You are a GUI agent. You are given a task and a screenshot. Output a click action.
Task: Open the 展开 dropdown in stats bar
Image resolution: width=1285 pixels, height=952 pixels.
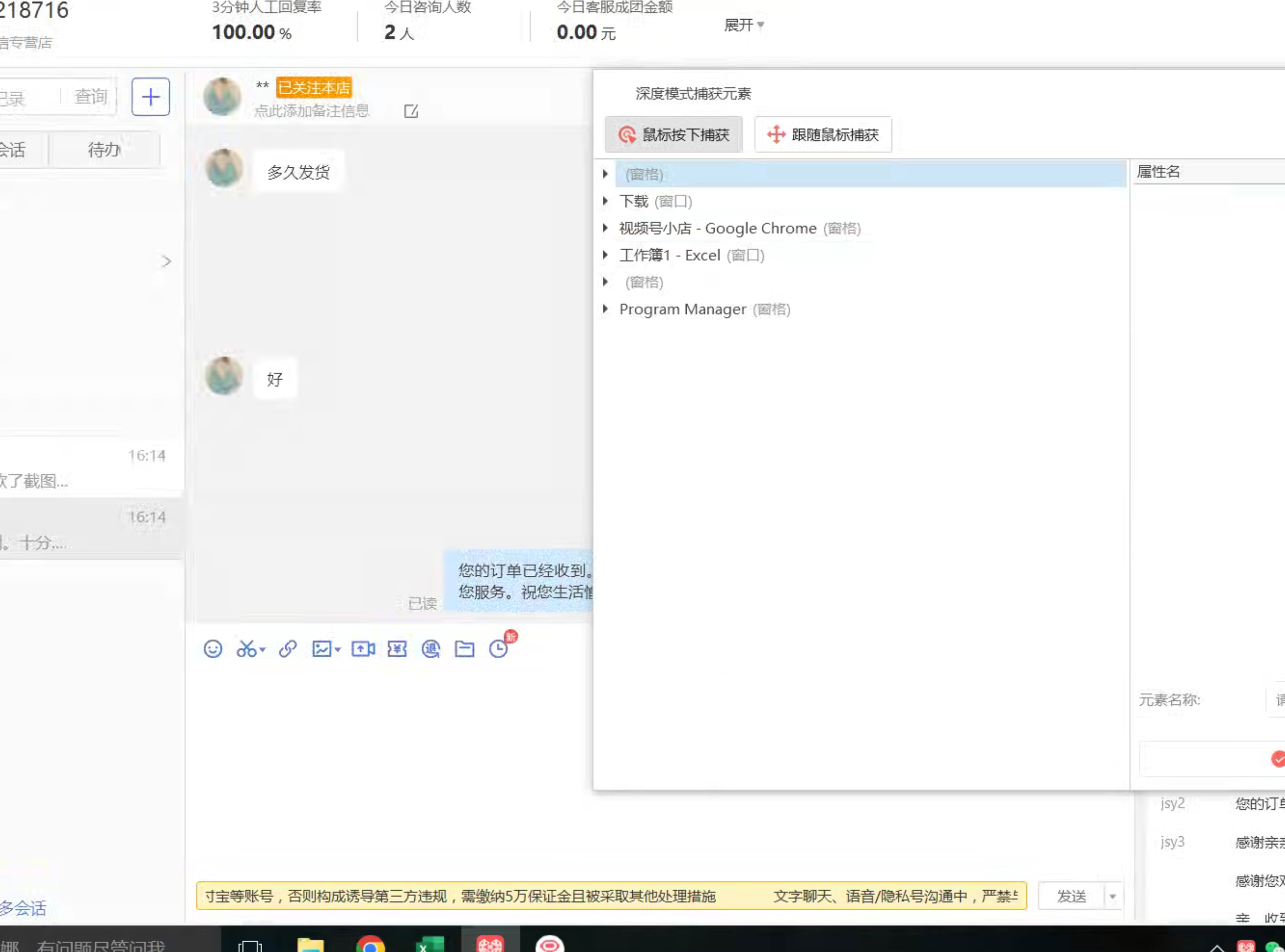point(744,25)
